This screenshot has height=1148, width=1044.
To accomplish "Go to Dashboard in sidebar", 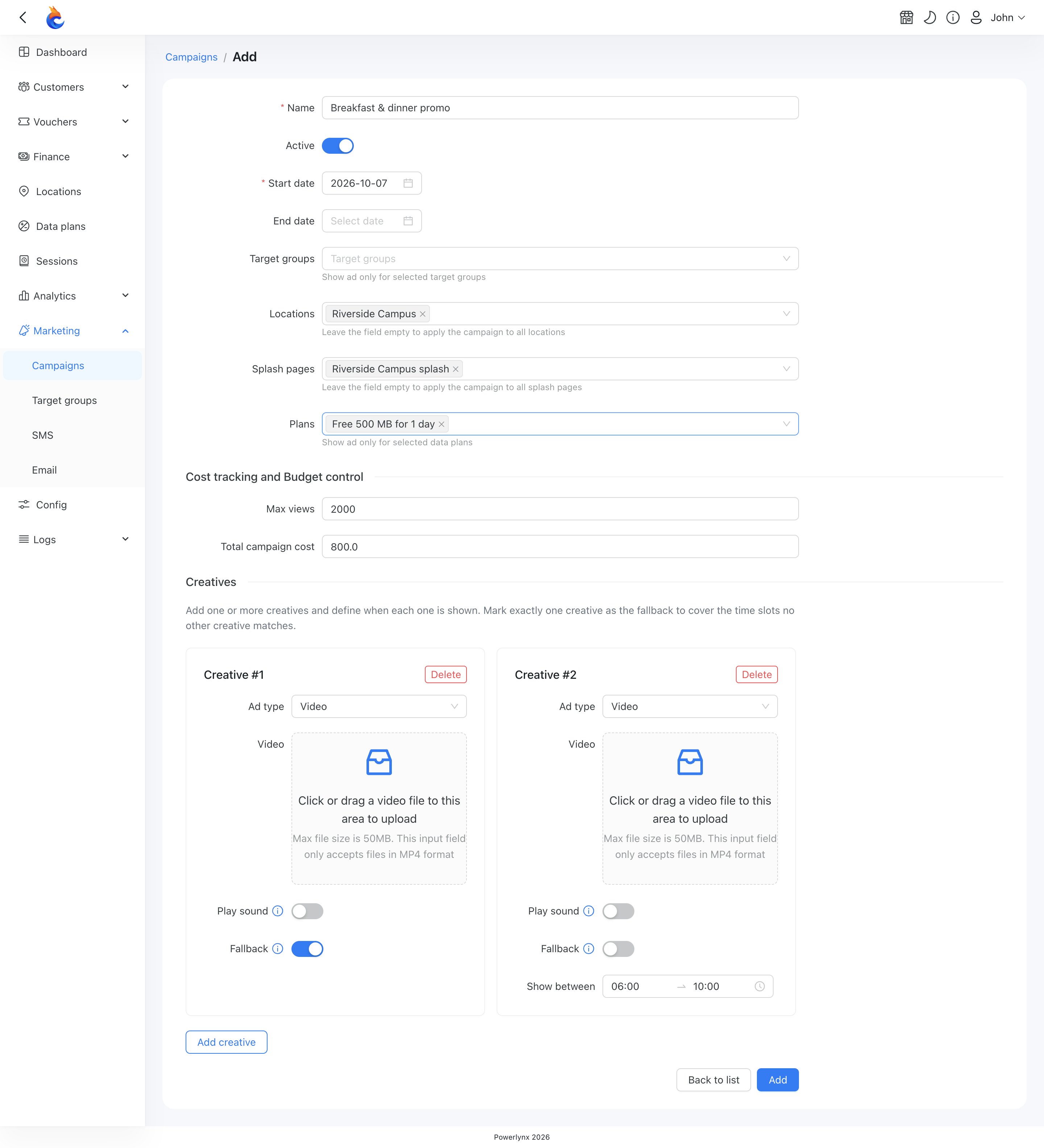I will 72,52.
